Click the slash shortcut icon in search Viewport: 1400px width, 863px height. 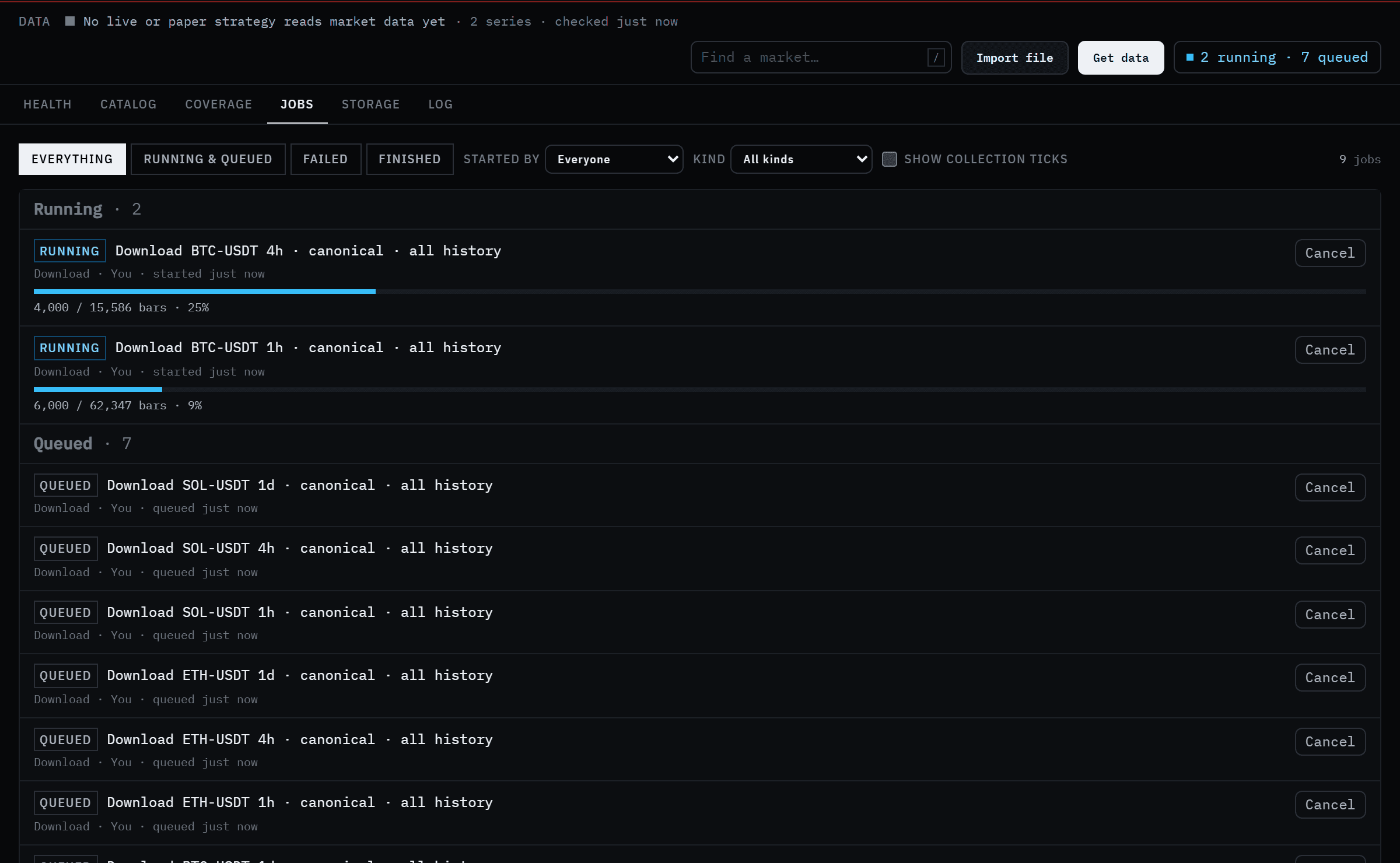[936, 57]
